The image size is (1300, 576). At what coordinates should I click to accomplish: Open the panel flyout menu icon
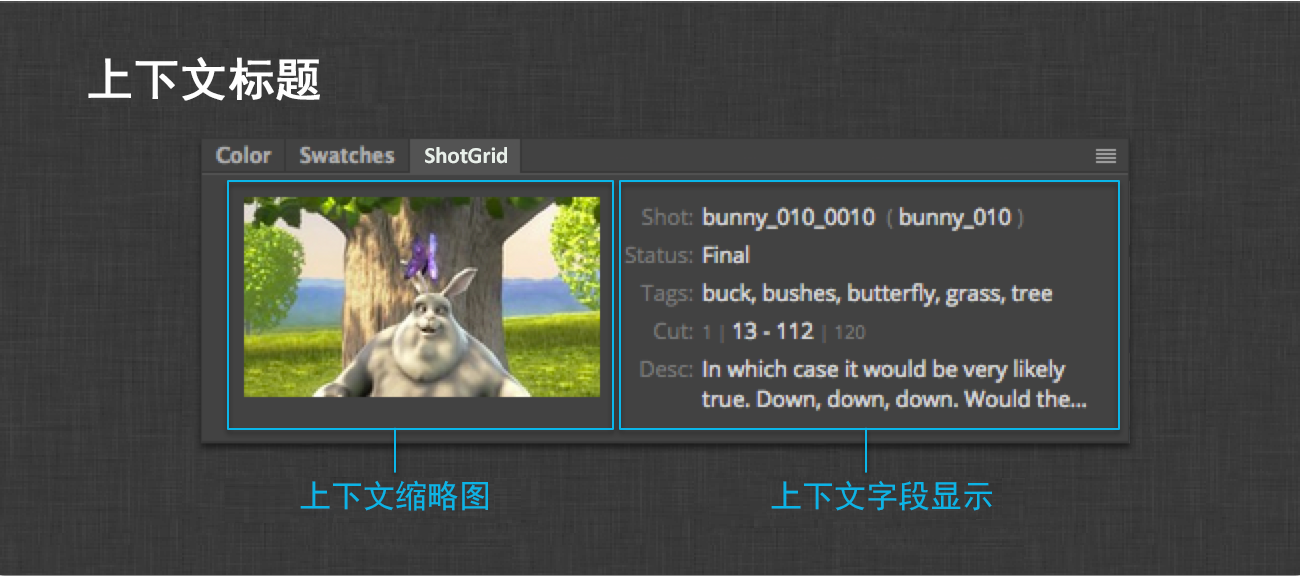tap(1105, 156)
